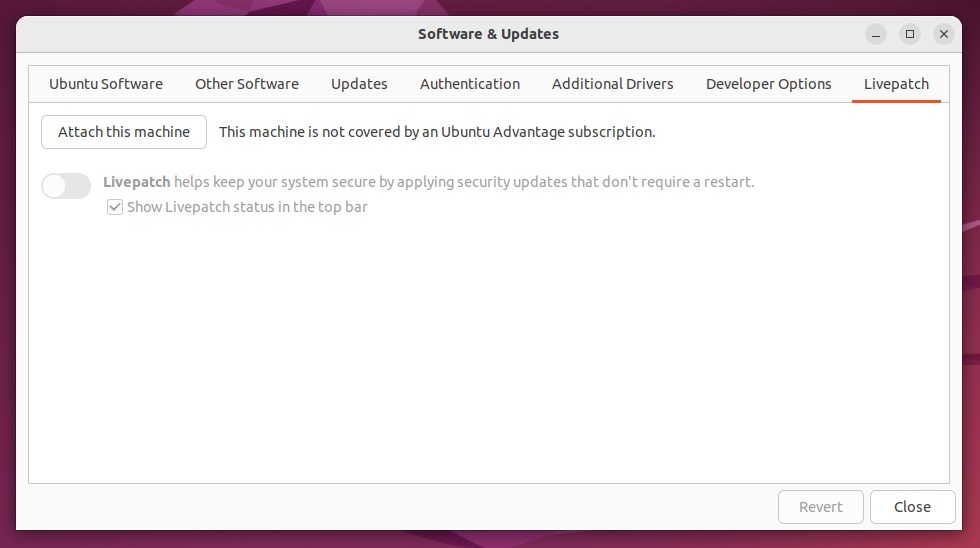Screen dimensions: 980x548
Task: Select the Authentication tab
Action: pos(470,84)
